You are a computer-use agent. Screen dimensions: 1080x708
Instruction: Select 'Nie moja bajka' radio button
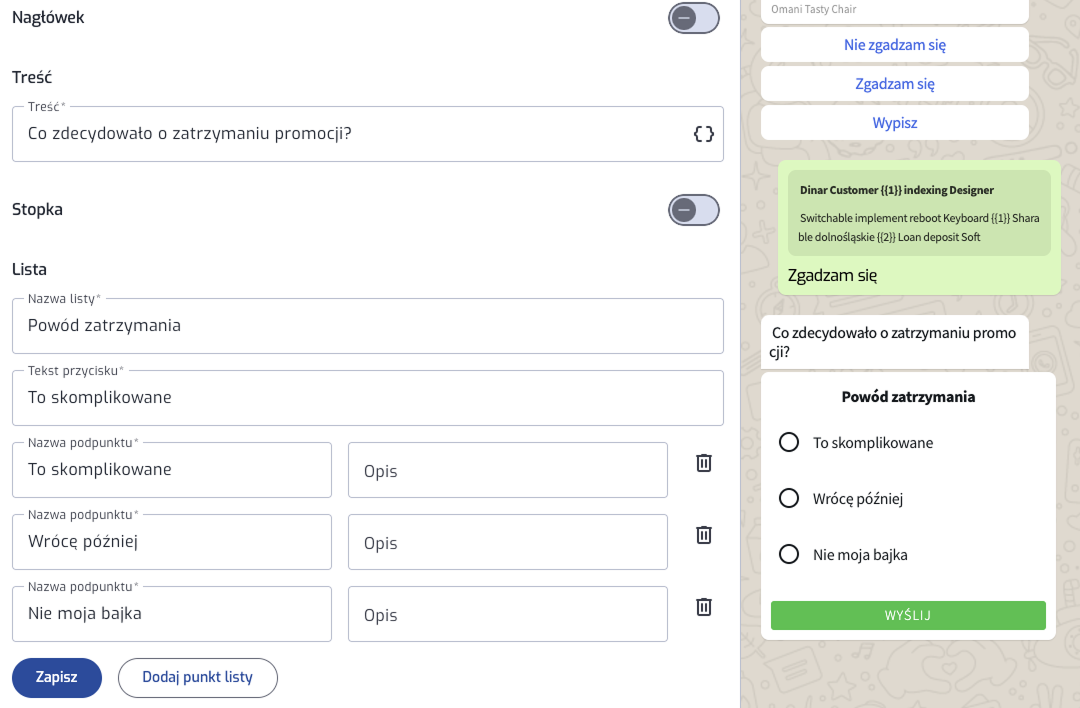click(789, 554)
